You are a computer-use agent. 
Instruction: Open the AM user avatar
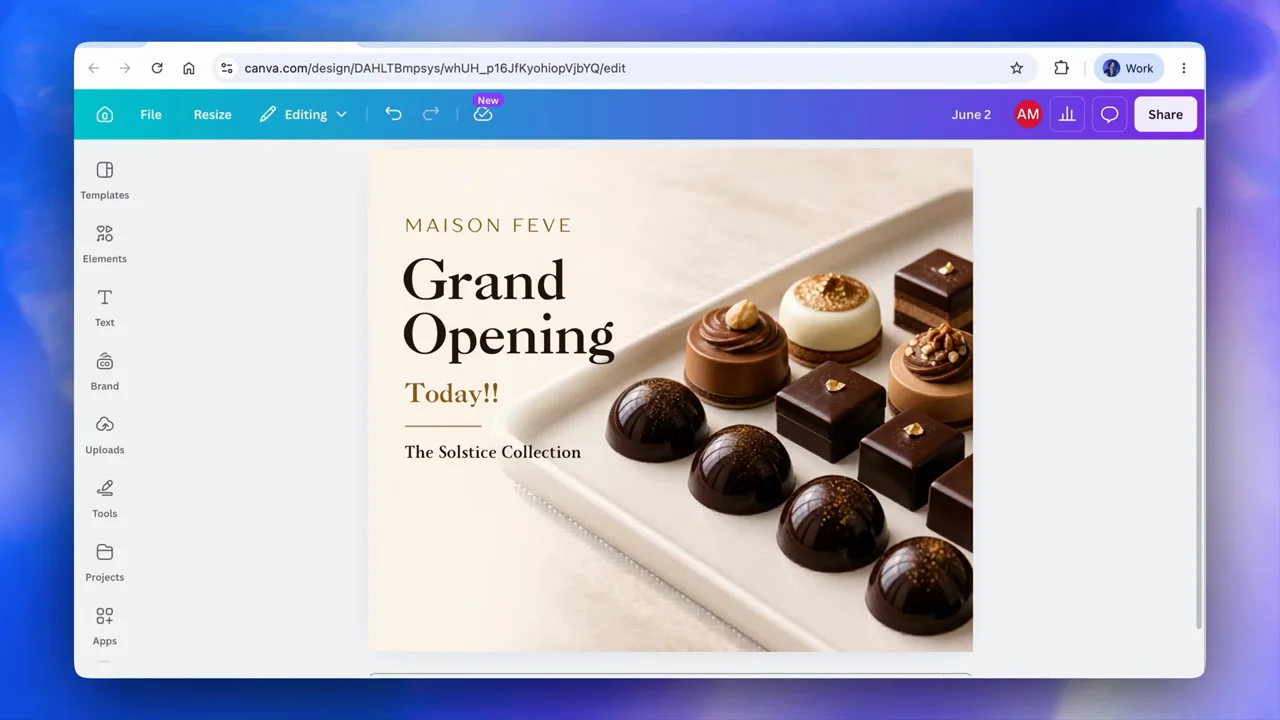(x=1028, y=114)
